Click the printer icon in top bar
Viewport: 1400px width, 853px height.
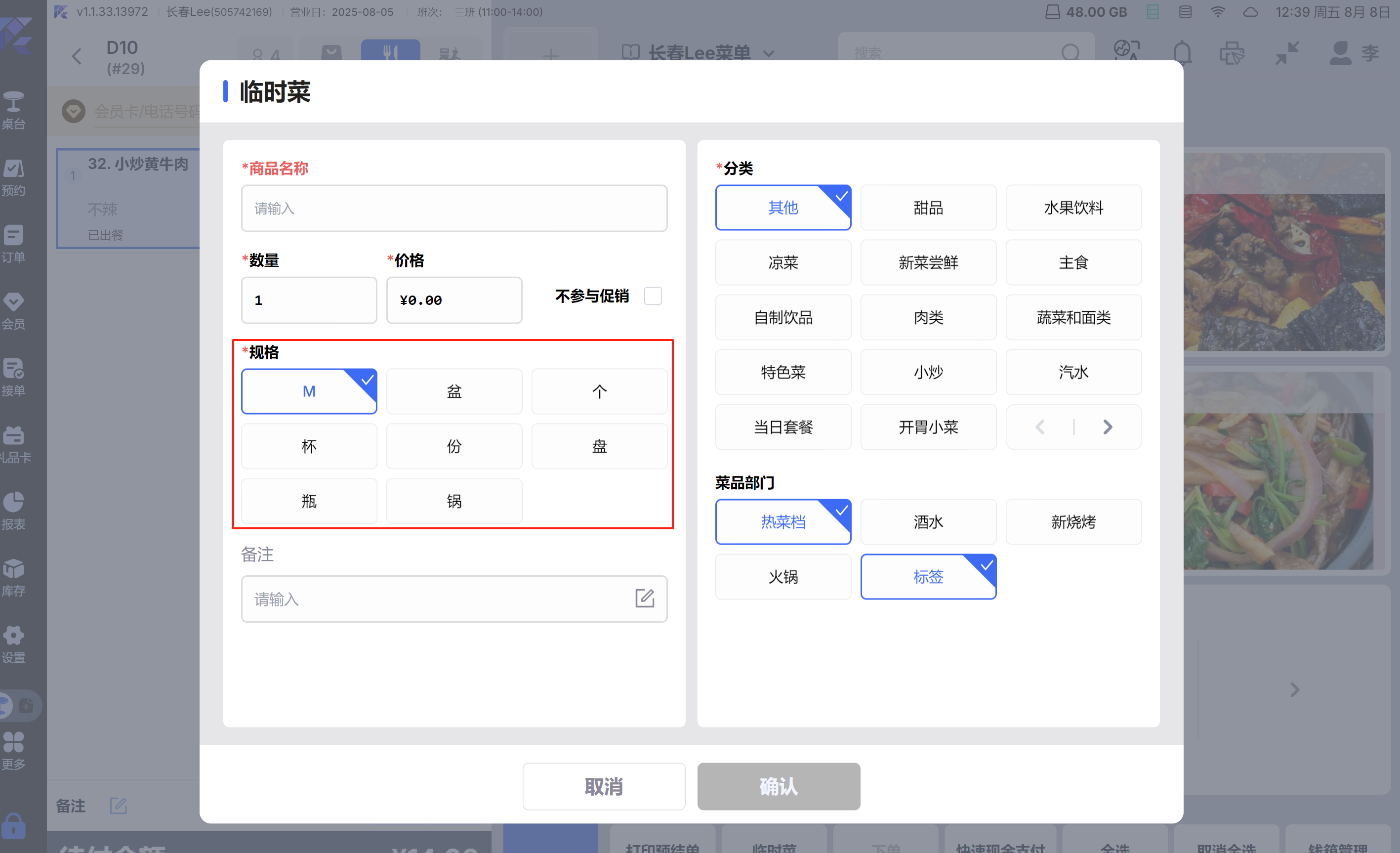[x=1232, y=53]
